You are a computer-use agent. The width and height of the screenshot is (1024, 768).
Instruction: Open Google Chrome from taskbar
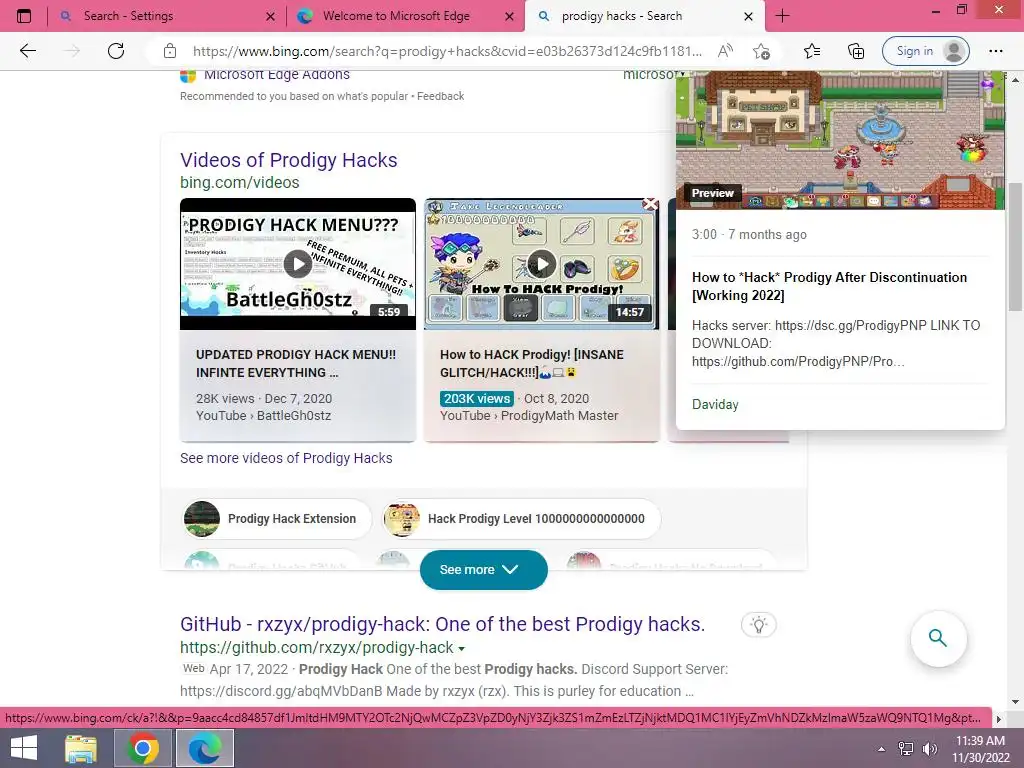coord(143,748)
